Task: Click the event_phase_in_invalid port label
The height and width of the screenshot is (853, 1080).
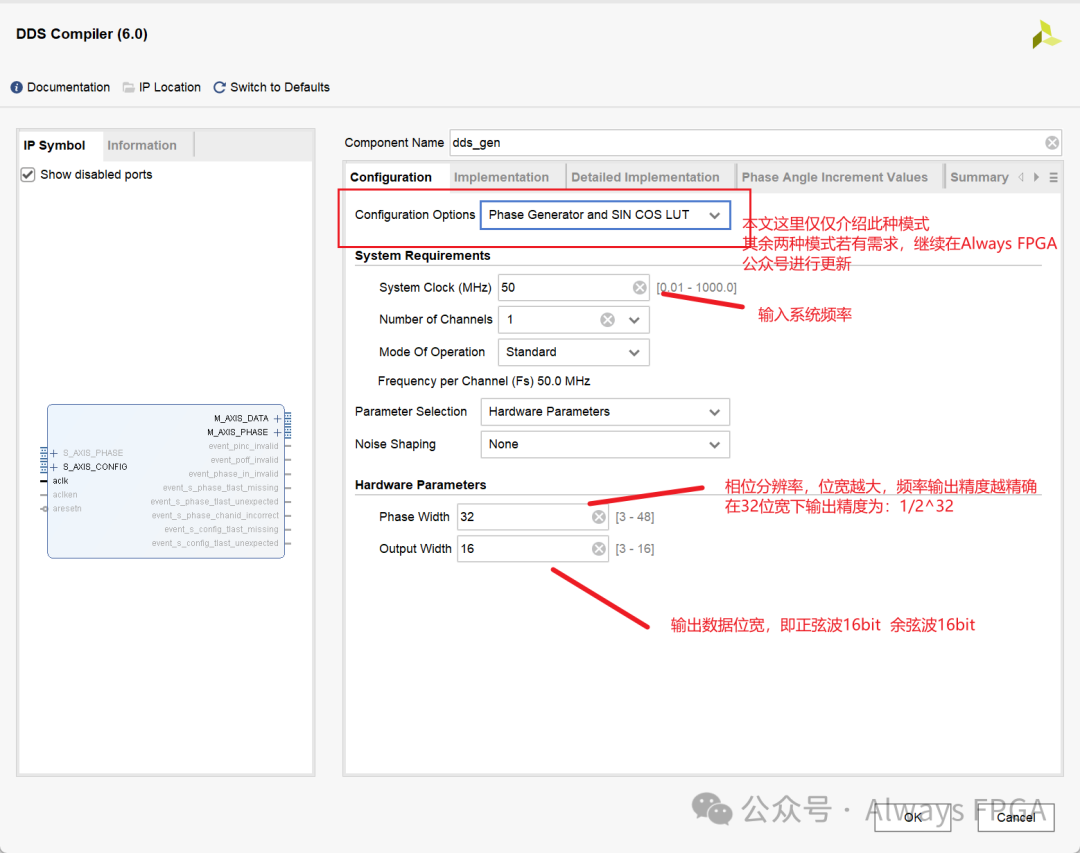Action: tap(233, 474)
